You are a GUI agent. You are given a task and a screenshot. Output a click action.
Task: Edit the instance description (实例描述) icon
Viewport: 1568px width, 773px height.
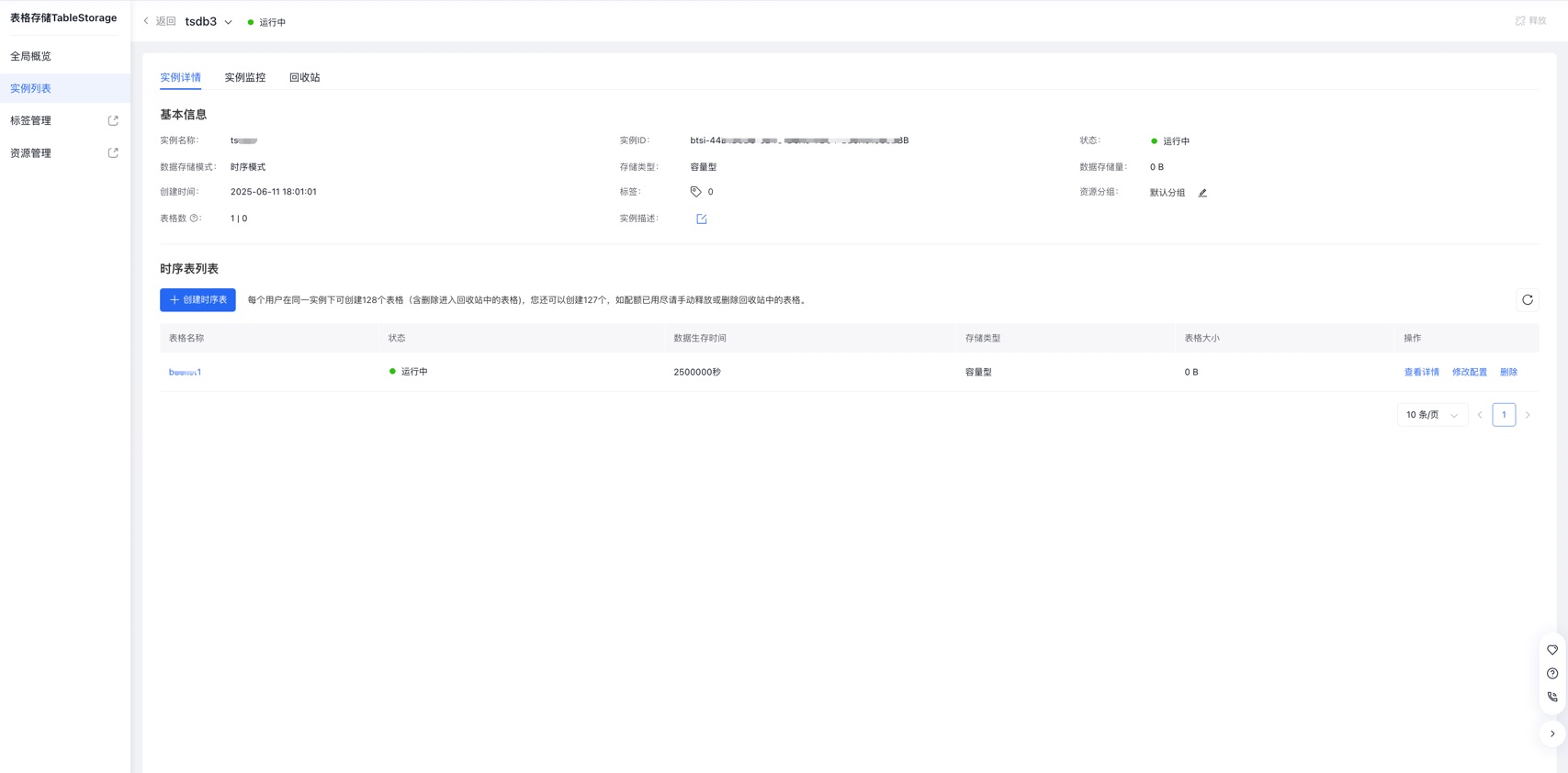pyautogui.click(x=701, y=218)
